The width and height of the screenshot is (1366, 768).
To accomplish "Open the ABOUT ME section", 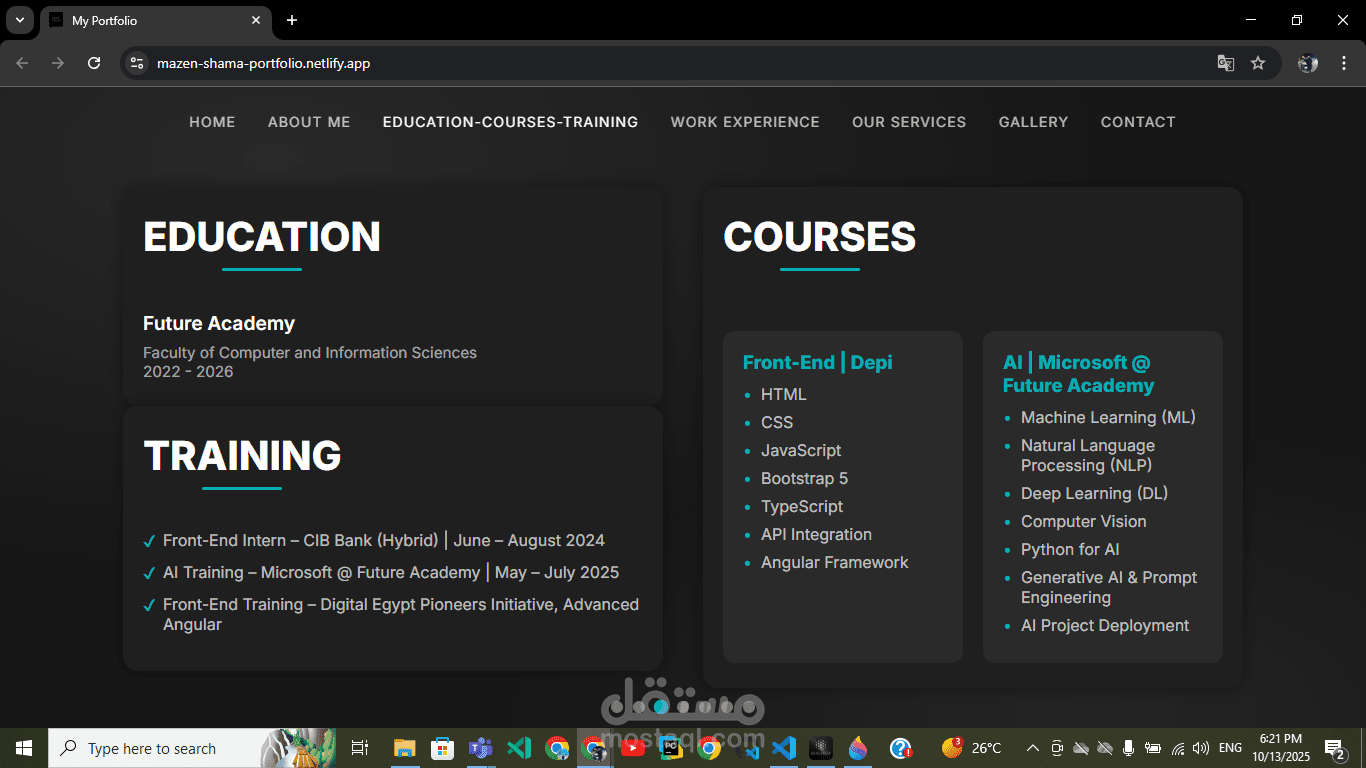I will (x=309, y=122).
